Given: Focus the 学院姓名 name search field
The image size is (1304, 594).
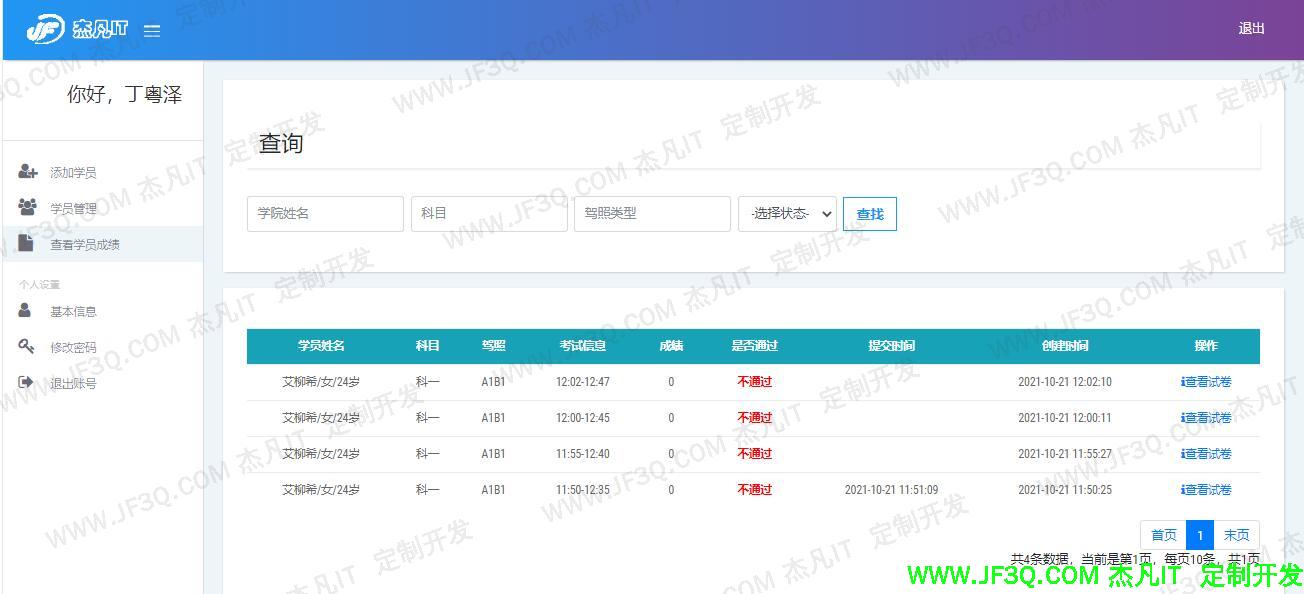Looking at the screenshot, I should point(325,214).
